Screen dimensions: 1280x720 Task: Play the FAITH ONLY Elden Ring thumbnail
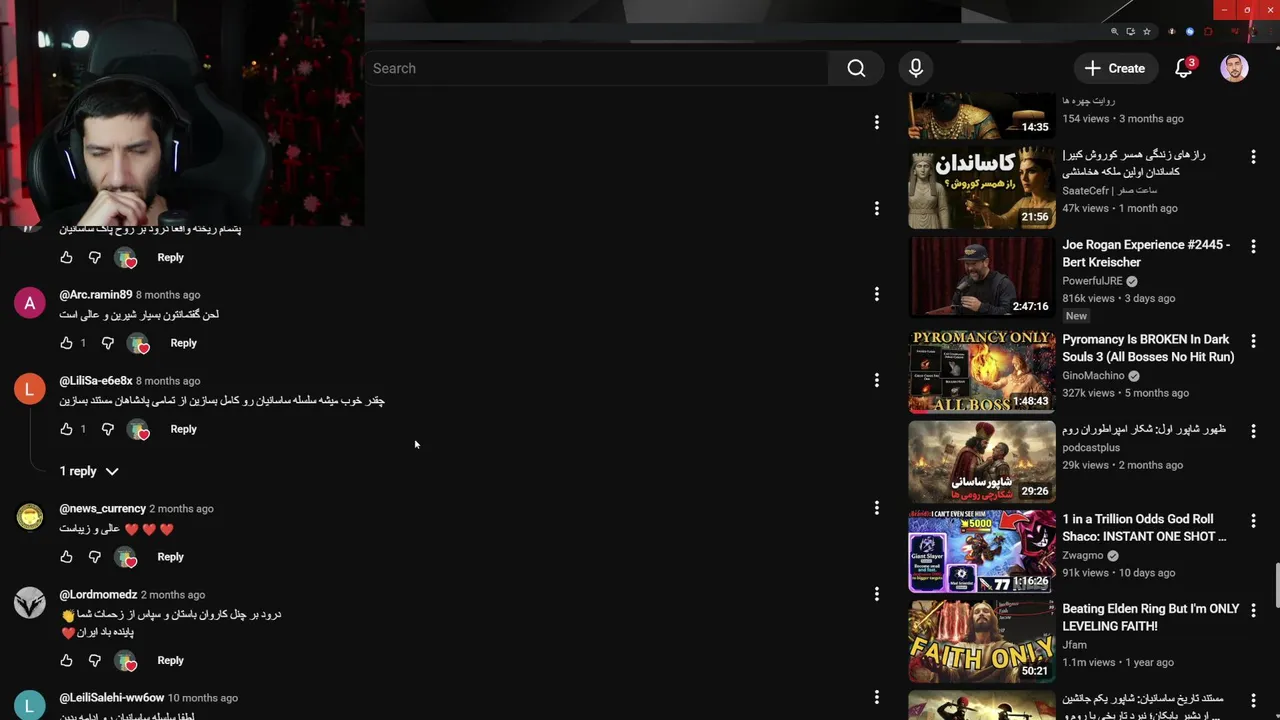click(x=982, y=641)
